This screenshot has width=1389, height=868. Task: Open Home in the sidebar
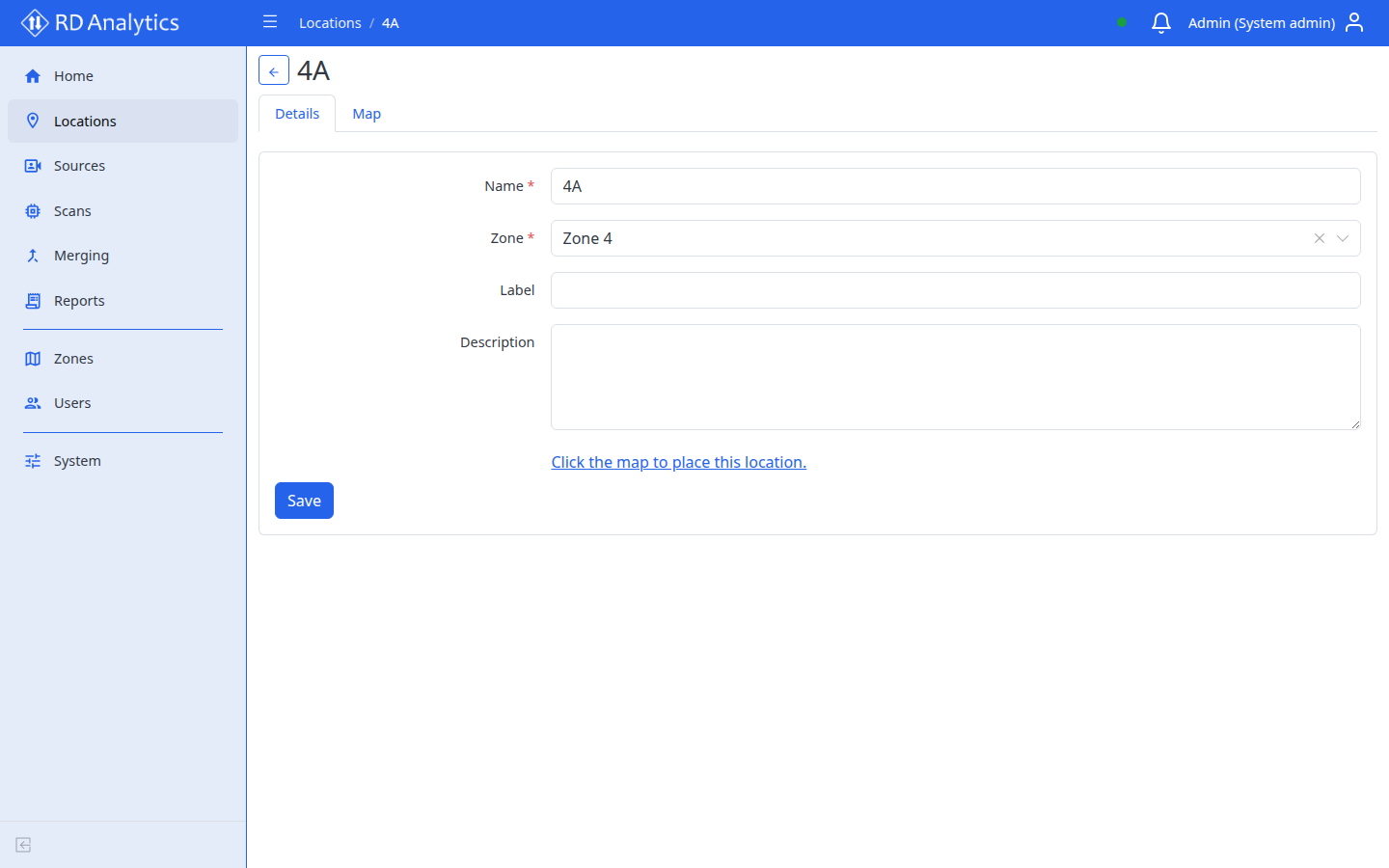tap(123, 76)
